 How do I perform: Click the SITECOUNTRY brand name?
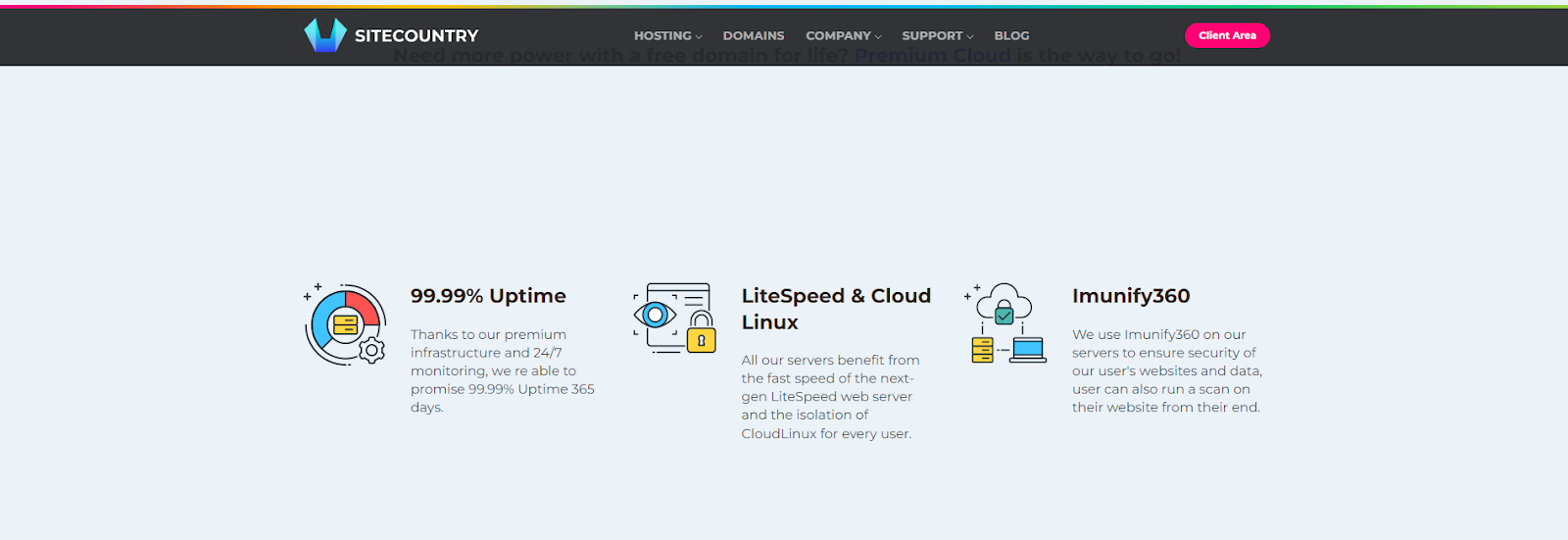[416, 36]
